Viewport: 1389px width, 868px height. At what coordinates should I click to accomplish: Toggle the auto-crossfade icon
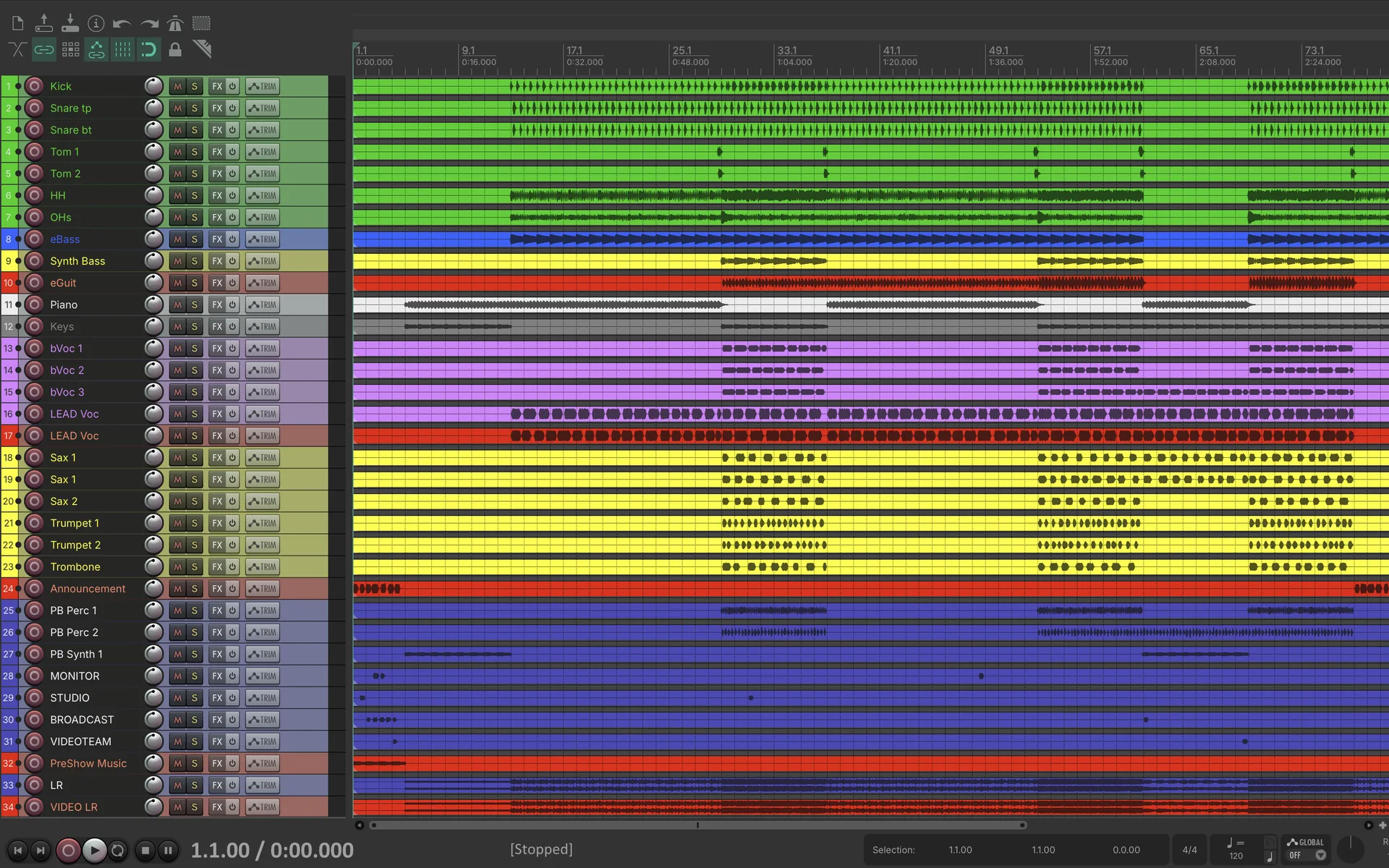pyautogui.click(x=18, y=49)
